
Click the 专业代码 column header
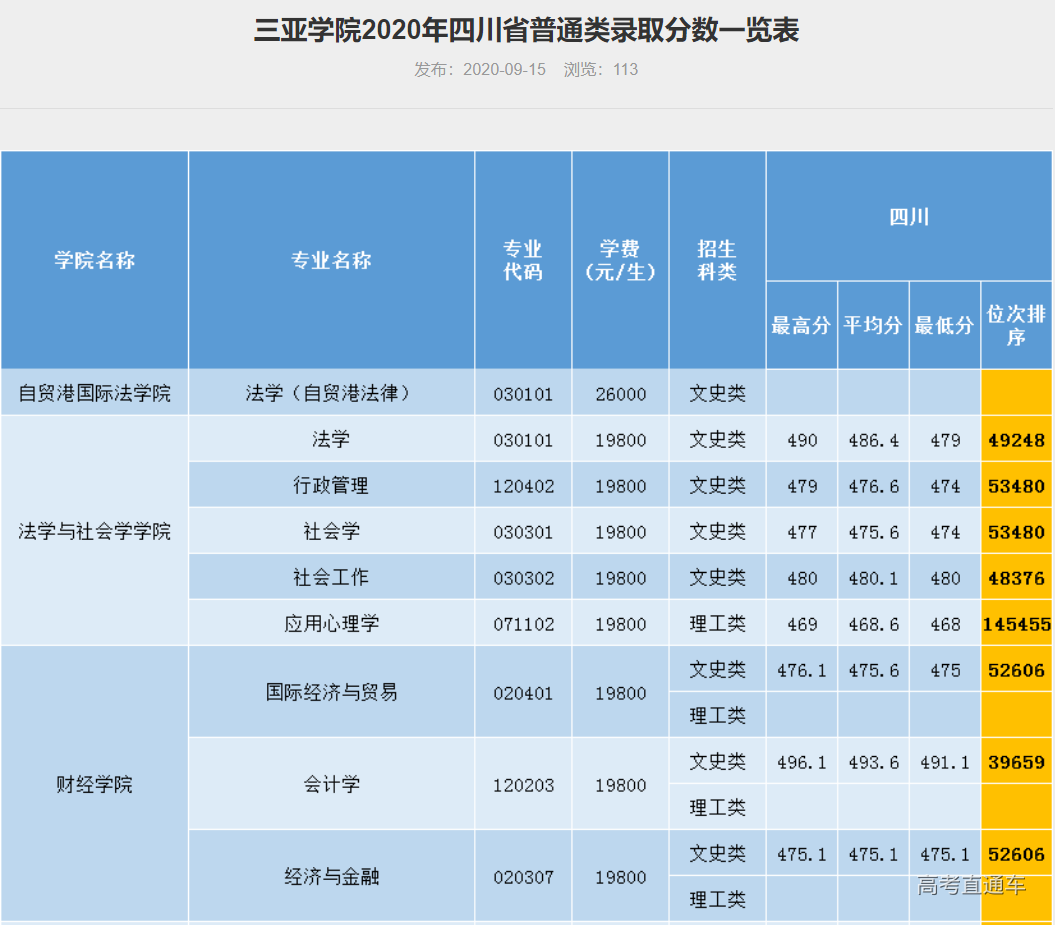coord(522,260)
